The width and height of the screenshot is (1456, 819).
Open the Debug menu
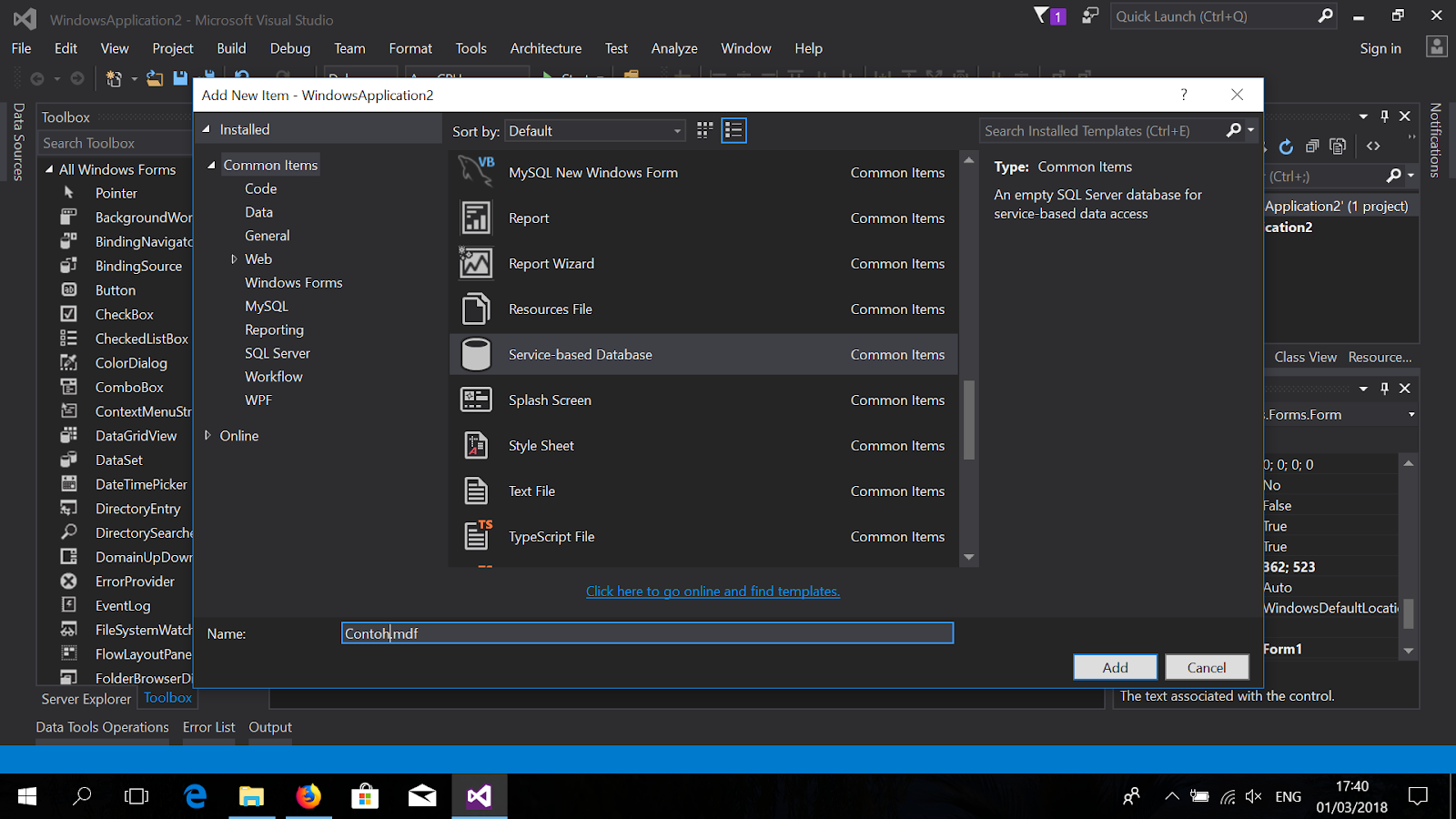(290, 48)
